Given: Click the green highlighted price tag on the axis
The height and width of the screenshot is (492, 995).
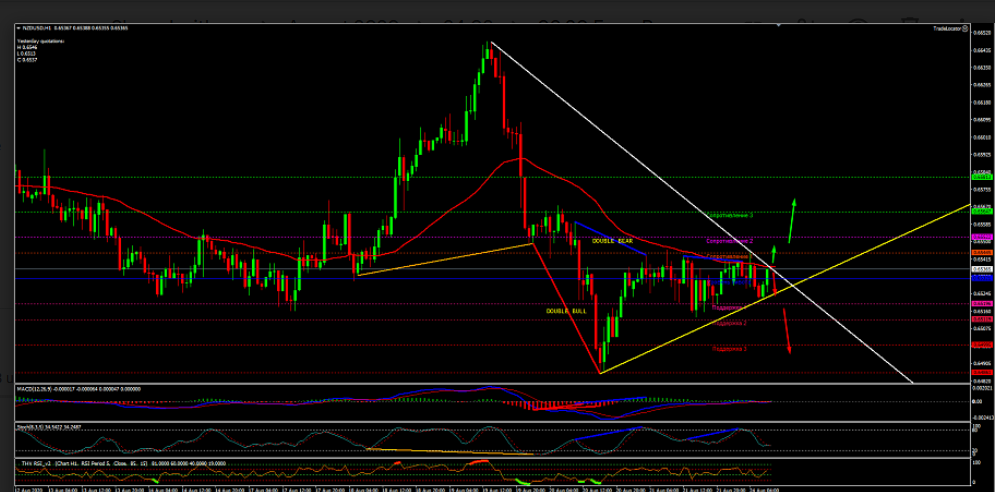Looking at the screenshot, I should pyautogui.click(x=982, y=177).
